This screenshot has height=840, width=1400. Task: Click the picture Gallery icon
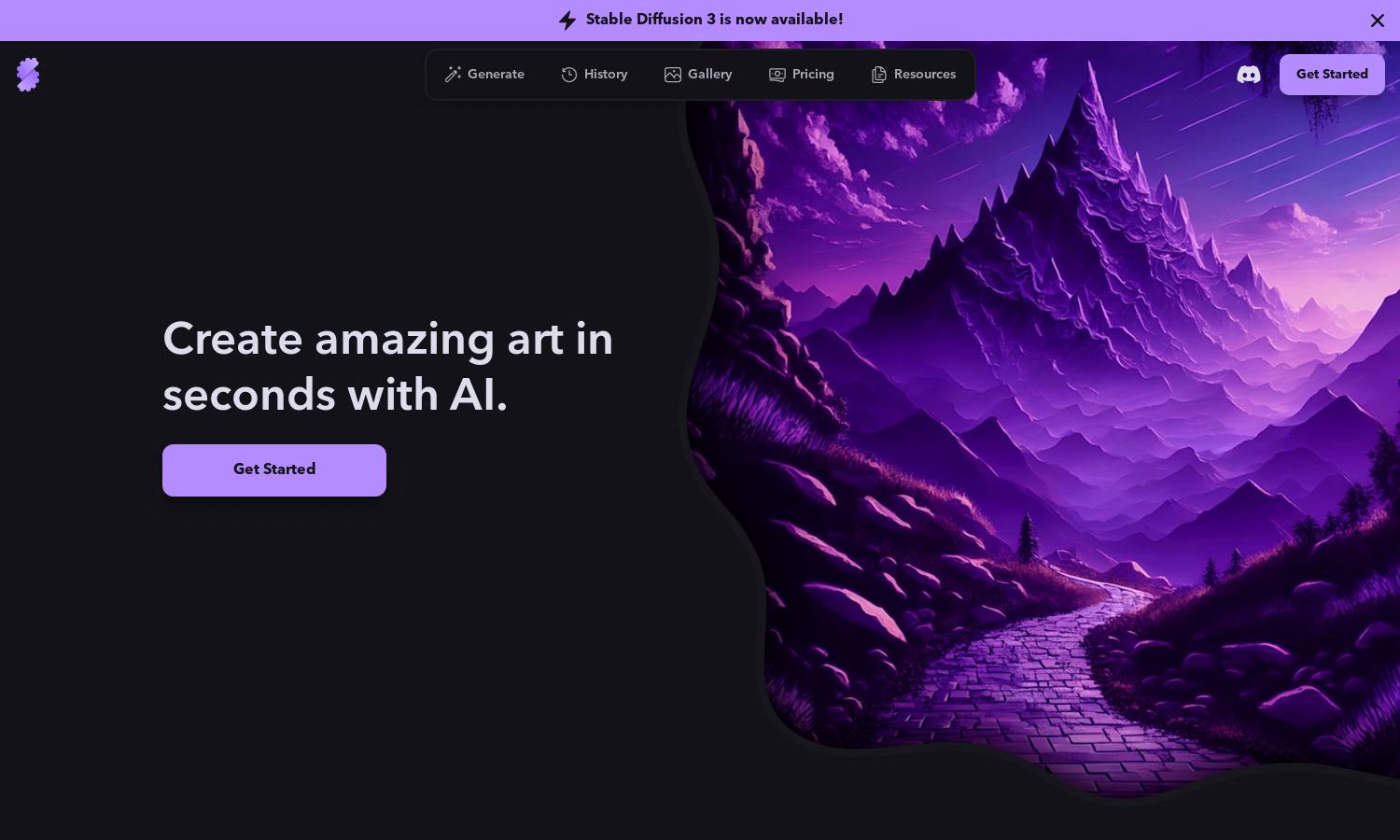[x=673, y=75]
